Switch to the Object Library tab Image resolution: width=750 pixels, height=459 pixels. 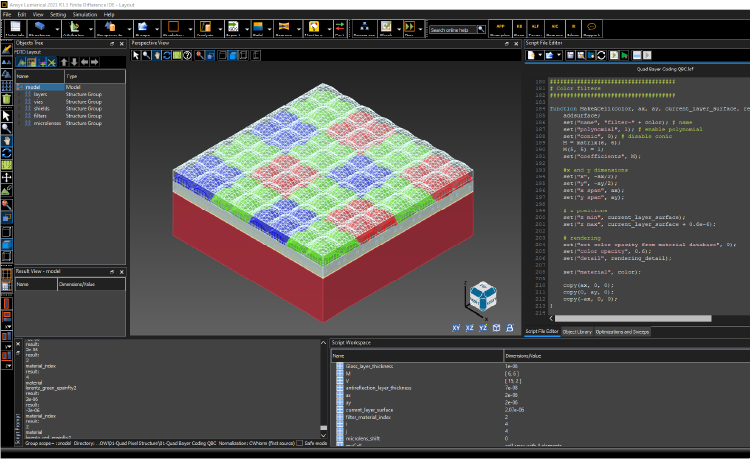577,332
